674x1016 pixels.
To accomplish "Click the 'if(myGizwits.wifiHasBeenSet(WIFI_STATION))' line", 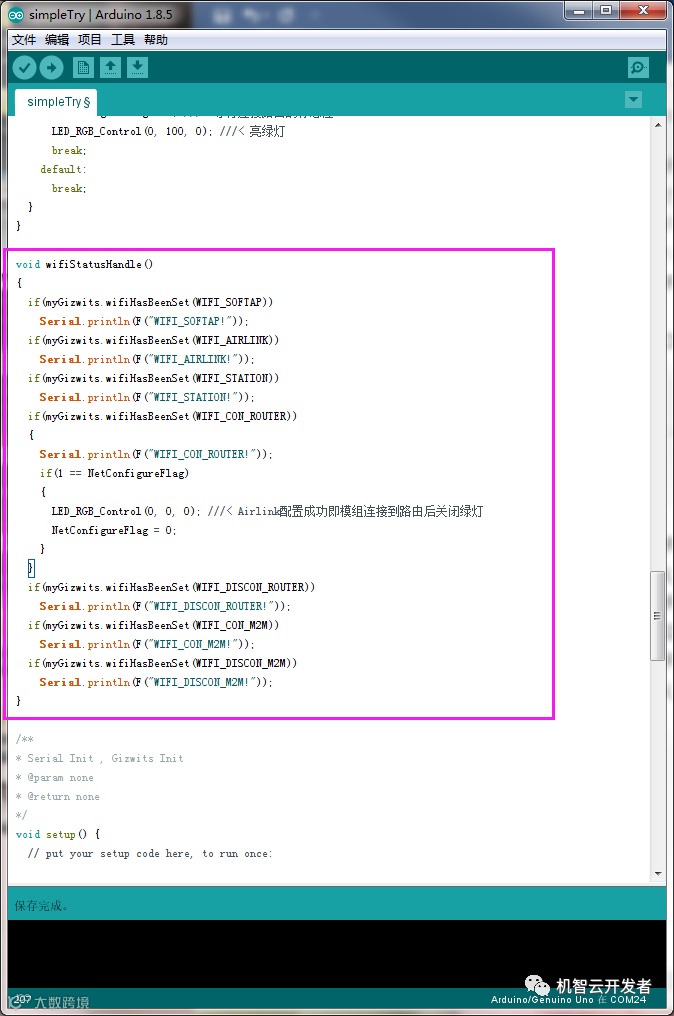I will tap(153, 378).
